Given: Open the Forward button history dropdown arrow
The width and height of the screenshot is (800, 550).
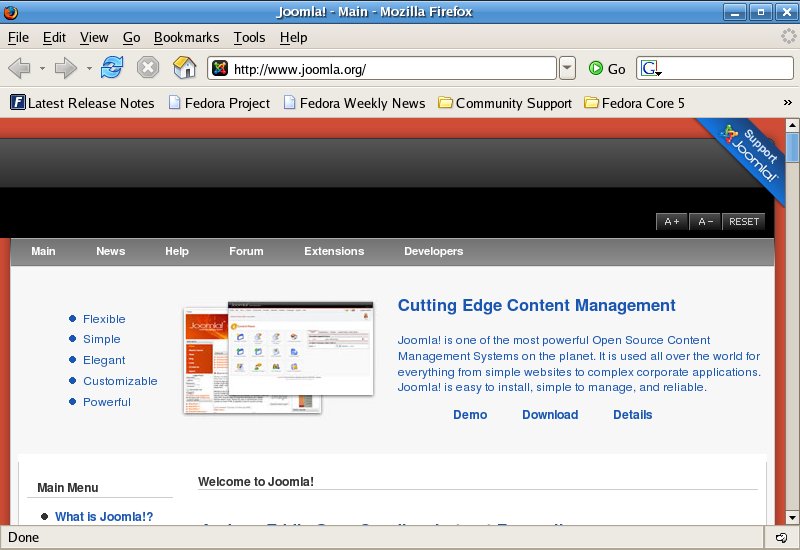Looking at the screenshot, I should point(89,68).
